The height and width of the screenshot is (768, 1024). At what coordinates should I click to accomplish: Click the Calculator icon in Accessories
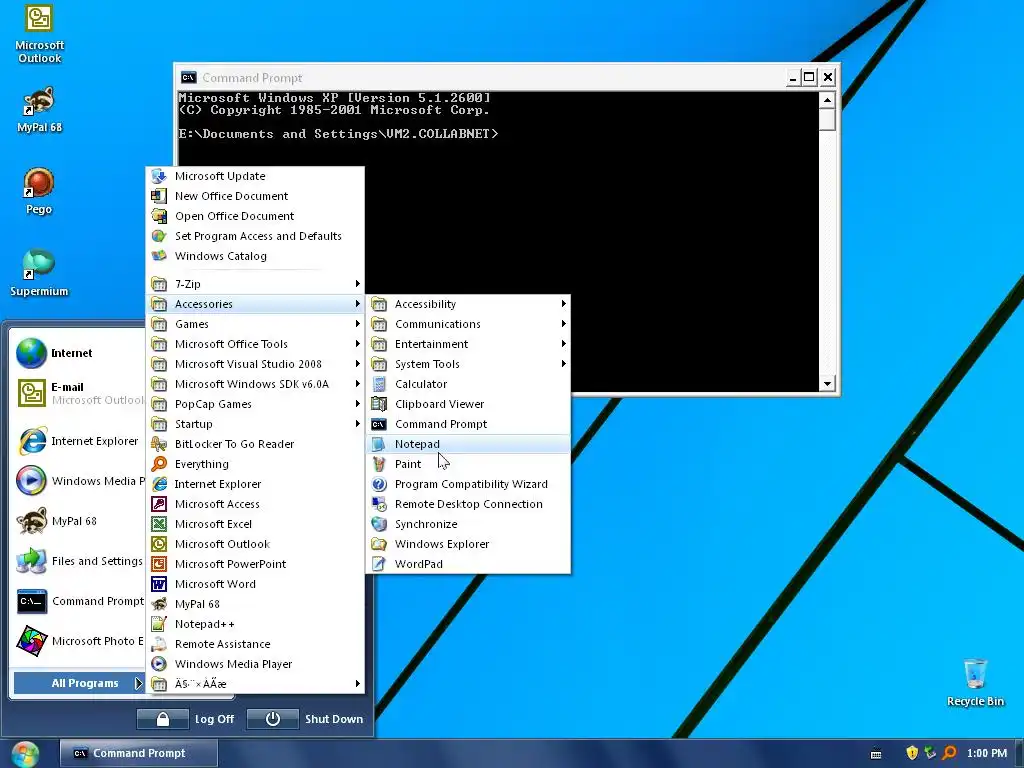379,384
